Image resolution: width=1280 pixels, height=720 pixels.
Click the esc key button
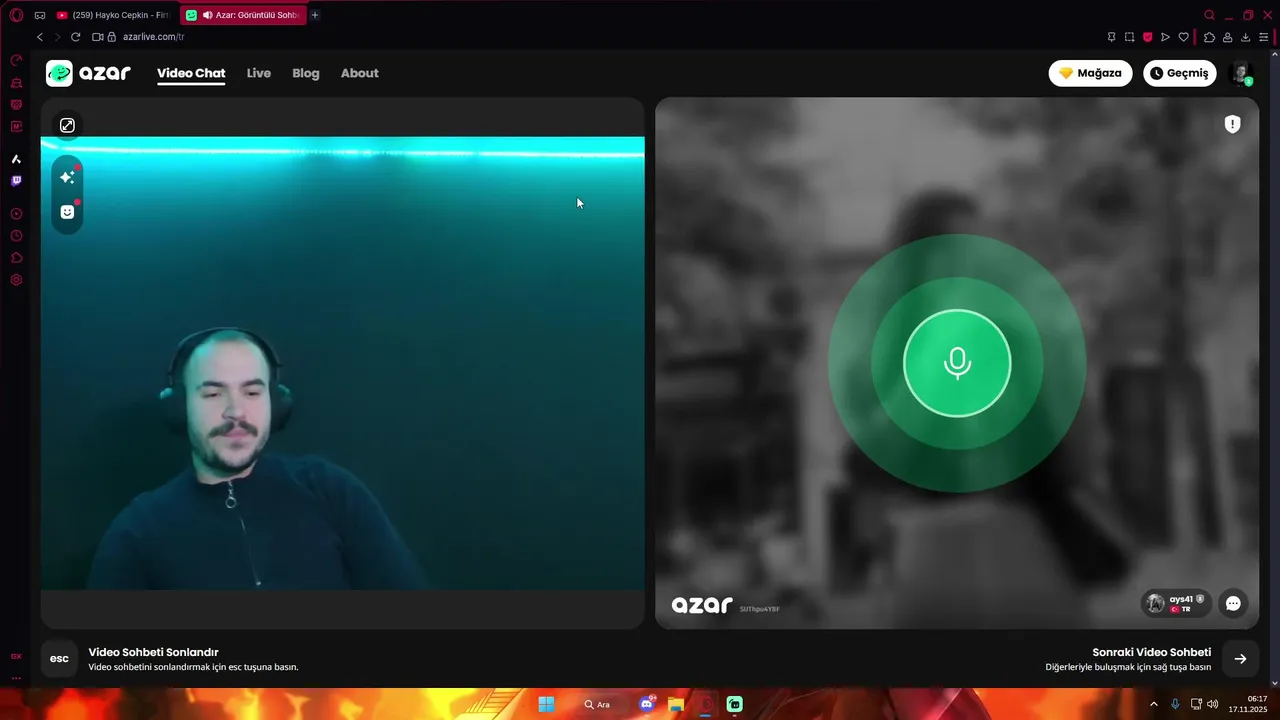pos(59,659)
